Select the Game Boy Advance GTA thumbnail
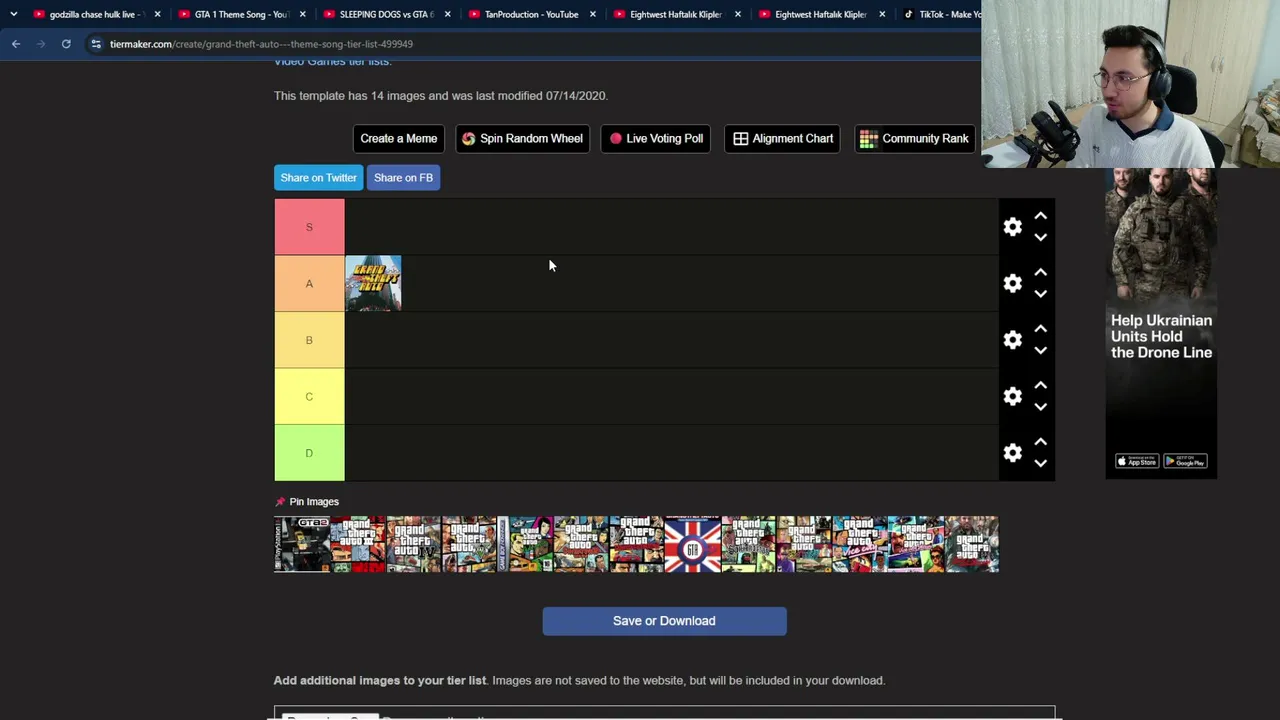 (x=525, y=544)
